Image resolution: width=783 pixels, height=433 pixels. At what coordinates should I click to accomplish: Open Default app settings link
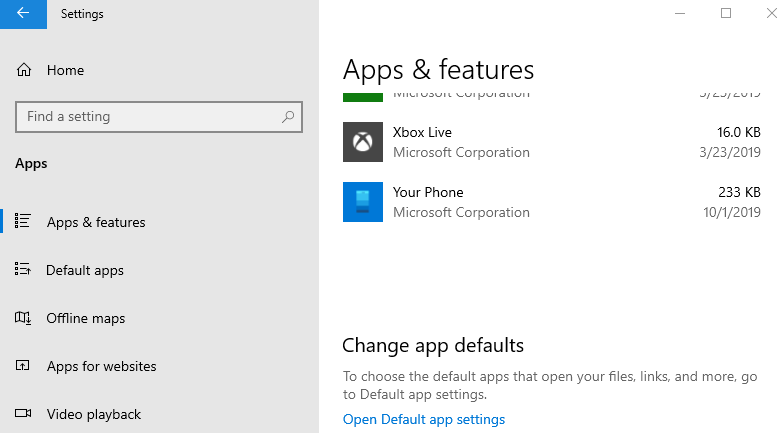coord(423,420)
